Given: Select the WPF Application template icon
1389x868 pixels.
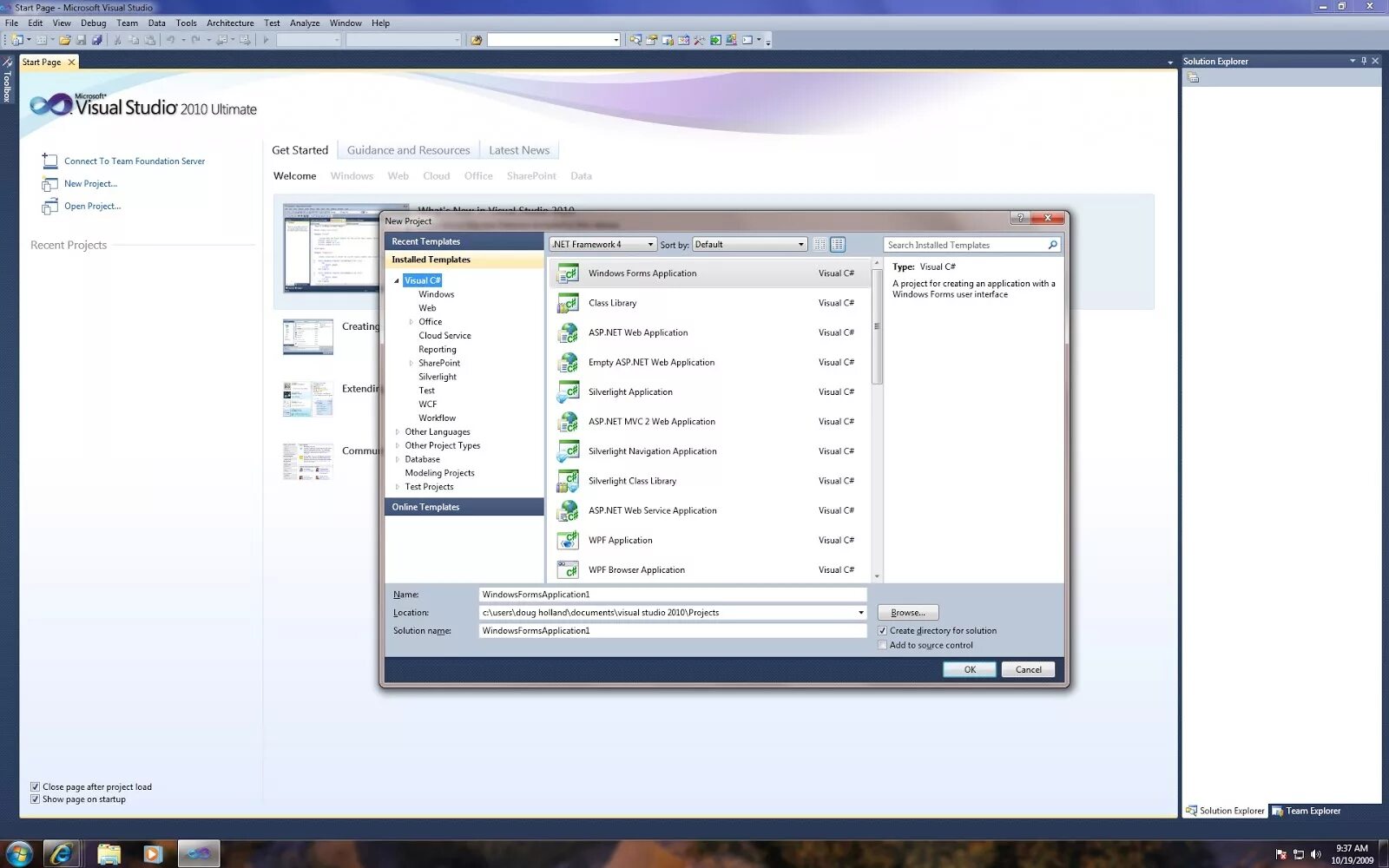Looking at the screenshot, I should (x=568, y=540).
